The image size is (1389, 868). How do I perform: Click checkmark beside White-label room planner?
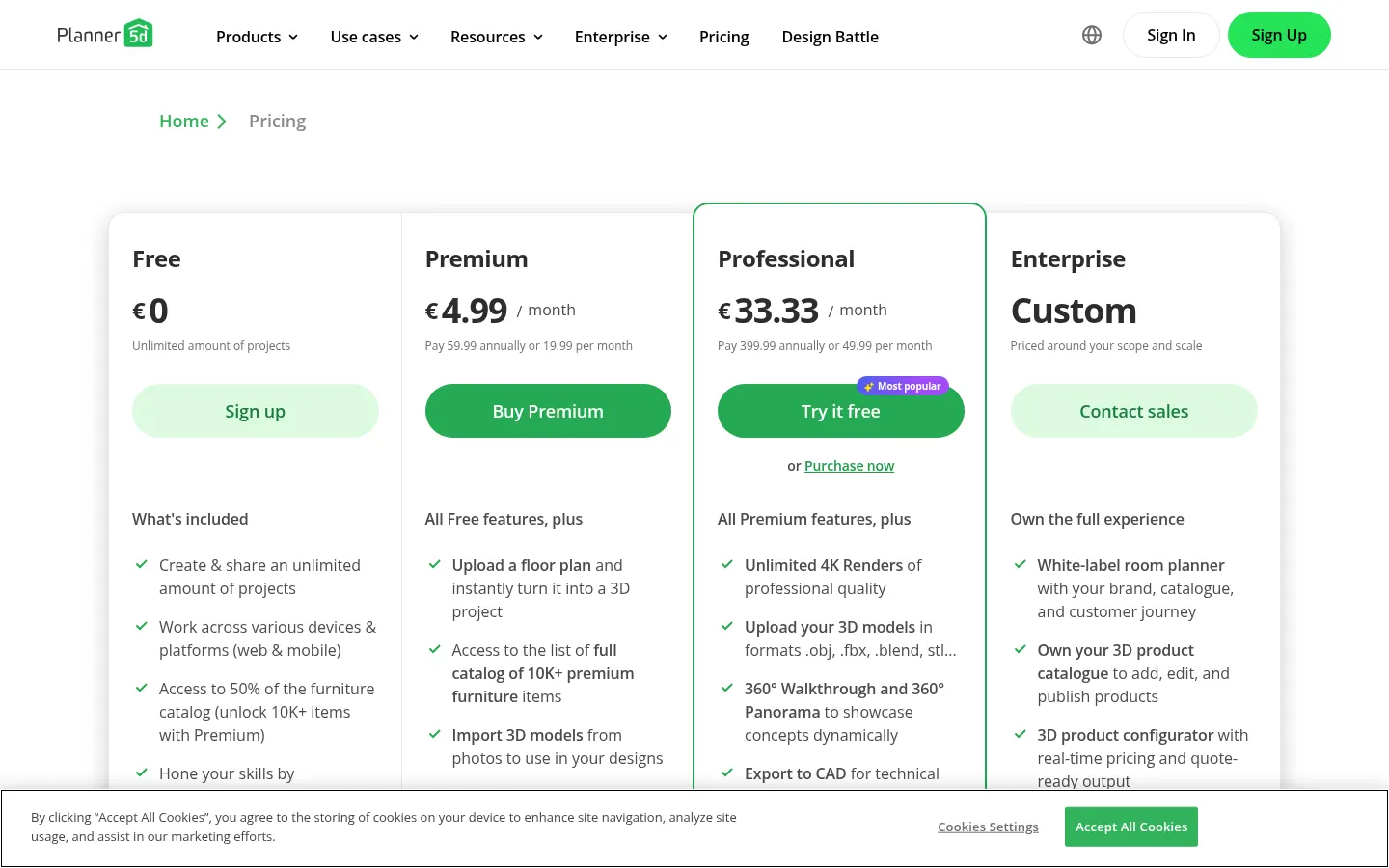pos(1020,564)
